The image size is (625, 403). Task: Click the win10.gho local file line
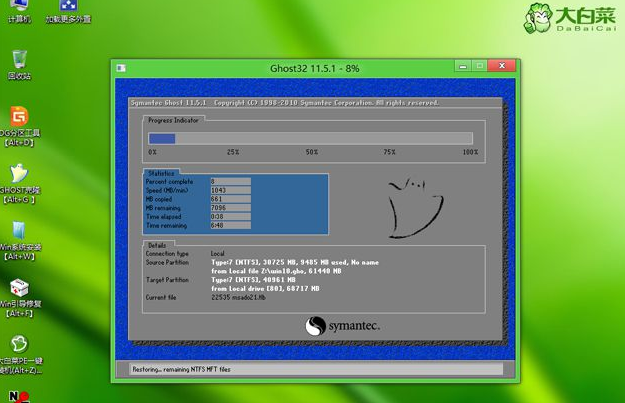tap(276, 271)
